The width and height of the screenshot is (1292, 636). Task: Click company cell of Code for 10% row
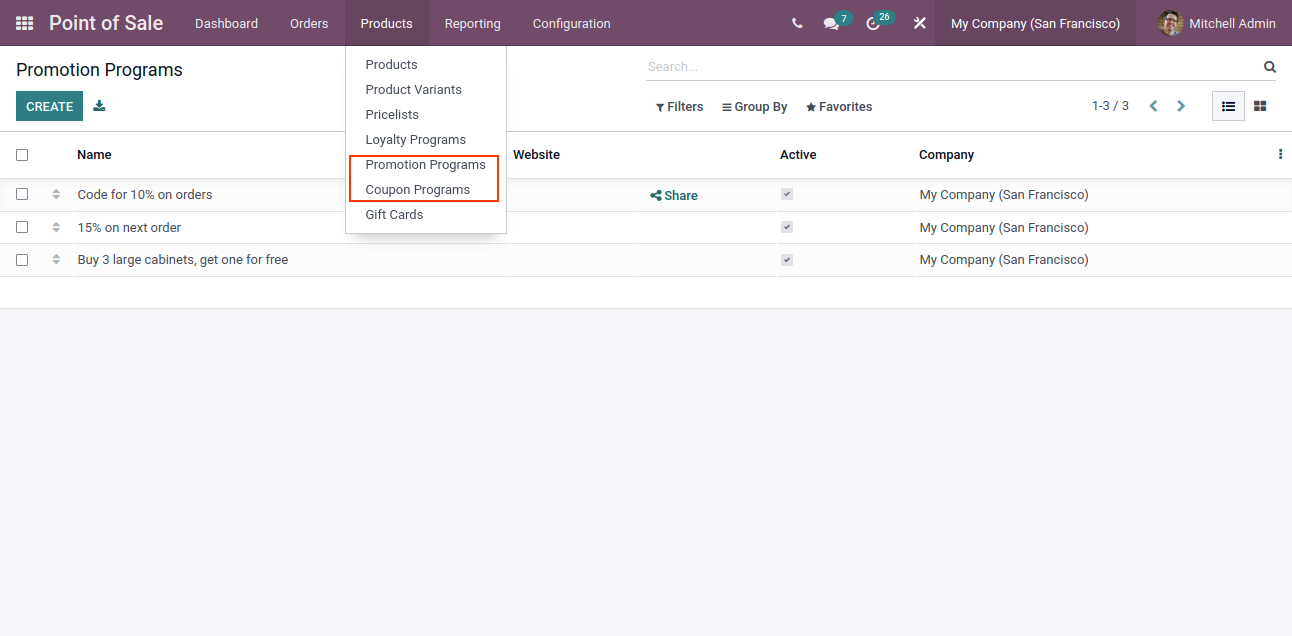(x=1004, y=195)
